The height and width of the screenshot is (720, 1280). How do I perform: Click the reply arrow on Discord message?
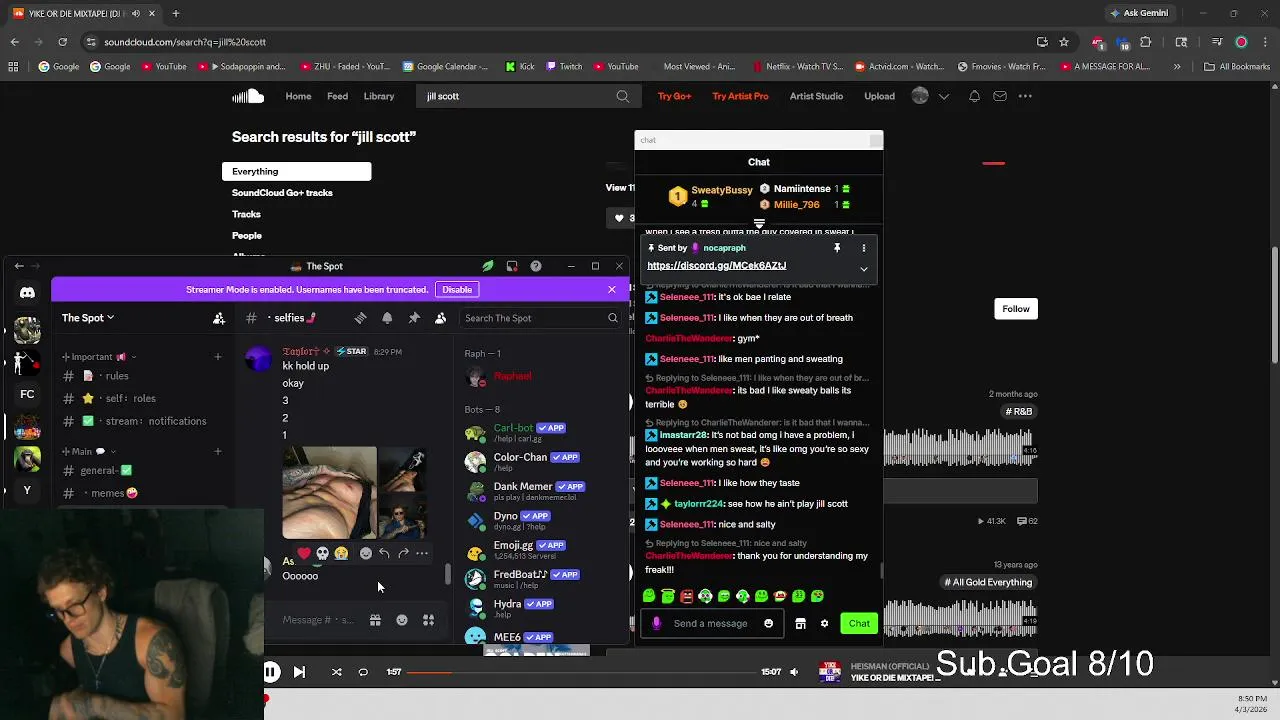pyautogui.click(x=384, y=553)
